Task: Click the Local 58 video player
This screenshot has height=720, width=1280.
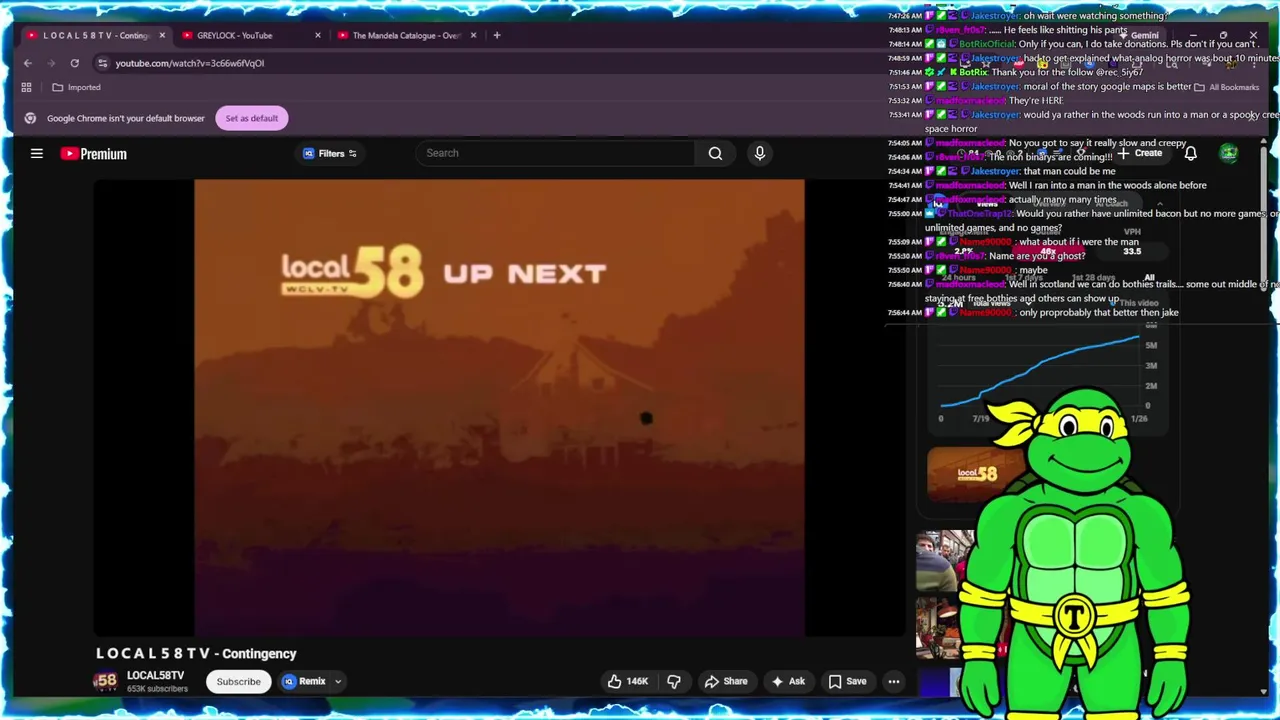Action: click(x=499, y=408)
